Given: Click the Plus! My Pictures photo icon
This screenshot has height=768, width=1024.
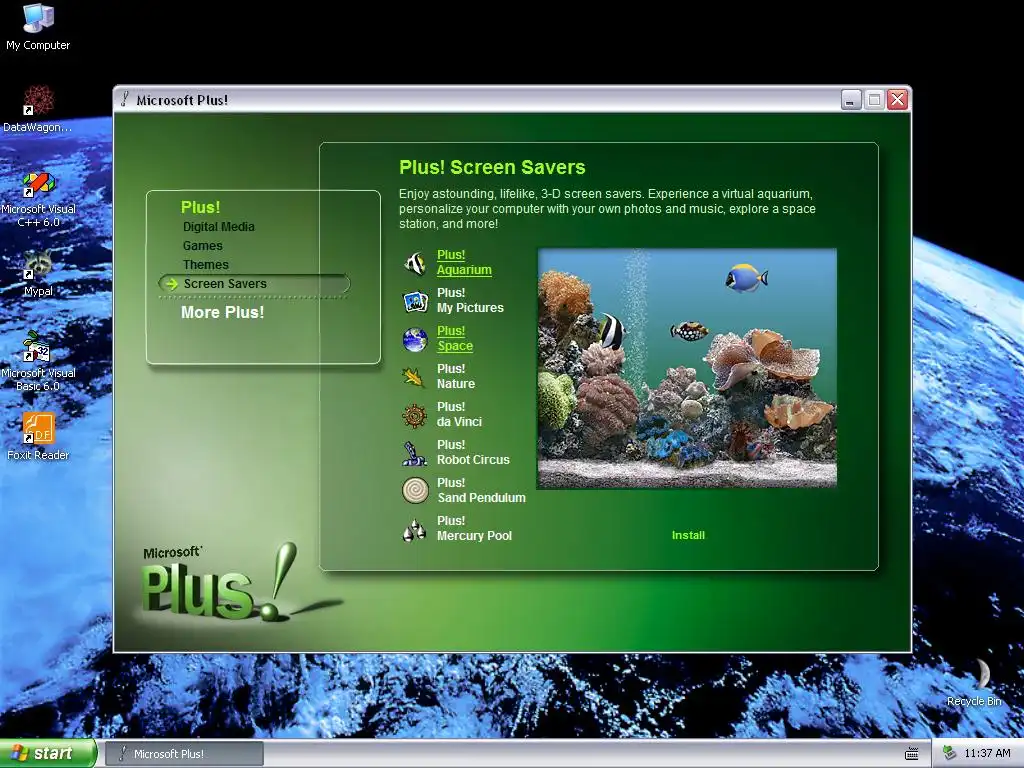Looking at the screenshot, I should click(415, 301).
